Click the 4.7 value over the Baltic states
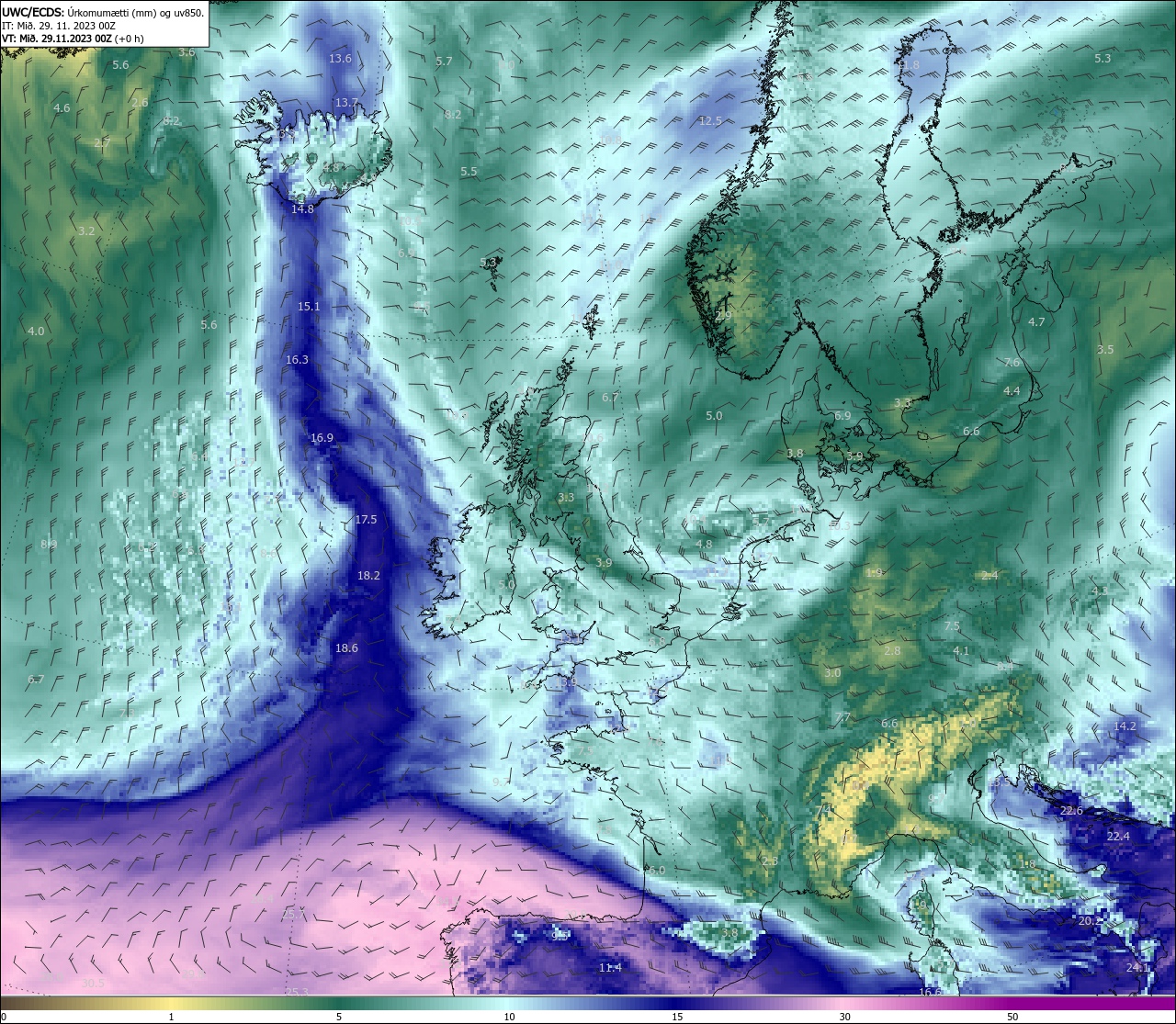This screenshot has height=1024, width=1176. pyautogui.click(x=1036, y=322)
